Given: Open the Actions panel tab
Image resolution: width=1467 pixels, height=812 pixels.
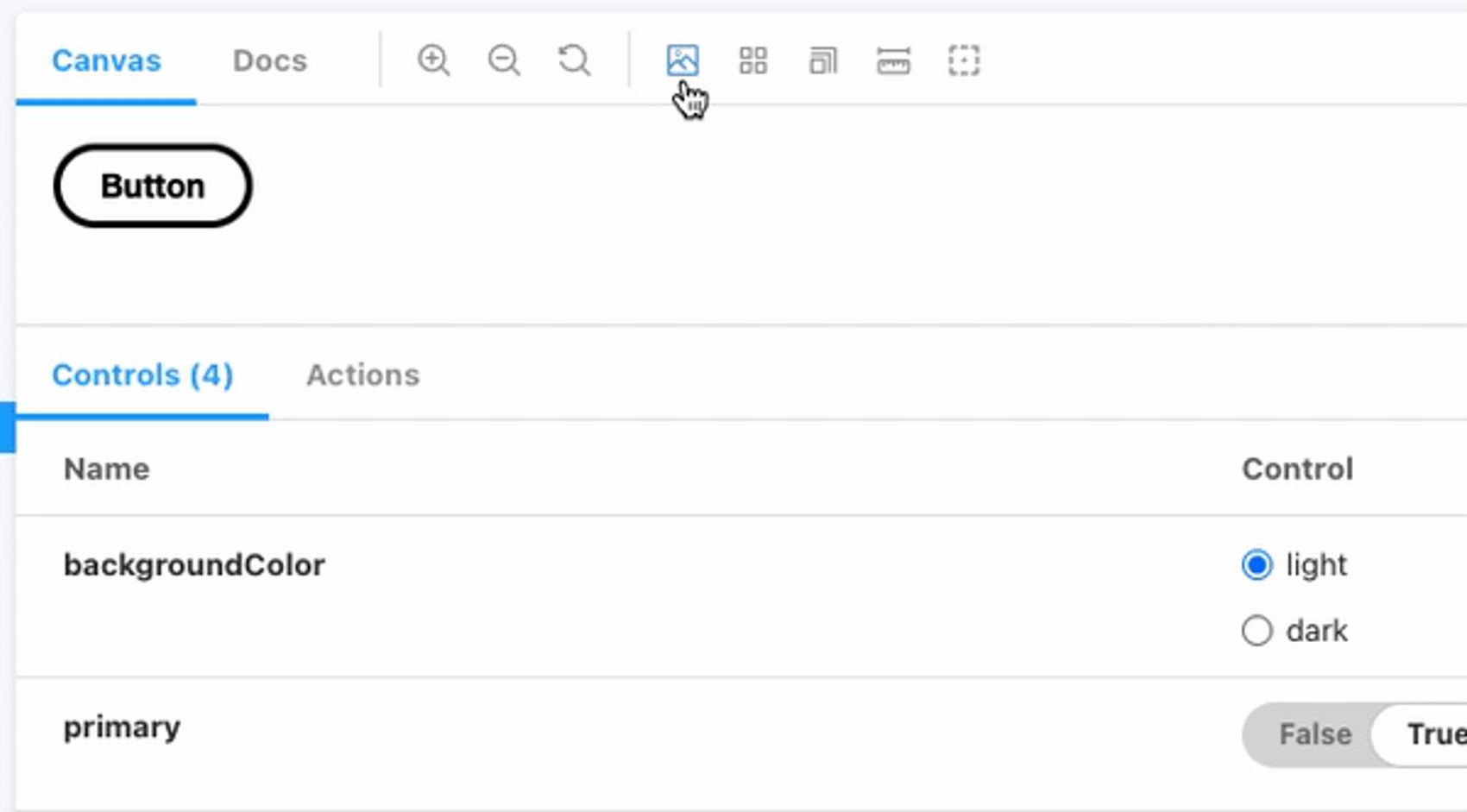Looking at the screenshot, I should click(363, 375).
